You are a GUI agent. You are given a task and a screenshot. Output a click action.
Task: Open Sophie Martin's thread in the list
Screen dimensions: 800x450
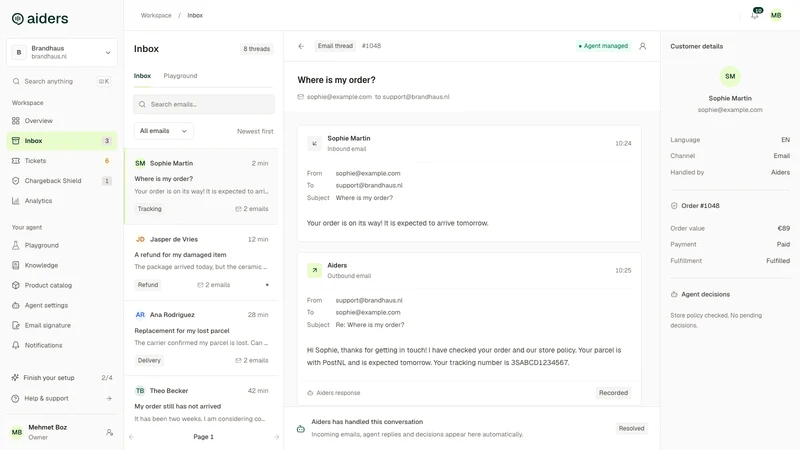click(202, 186)
